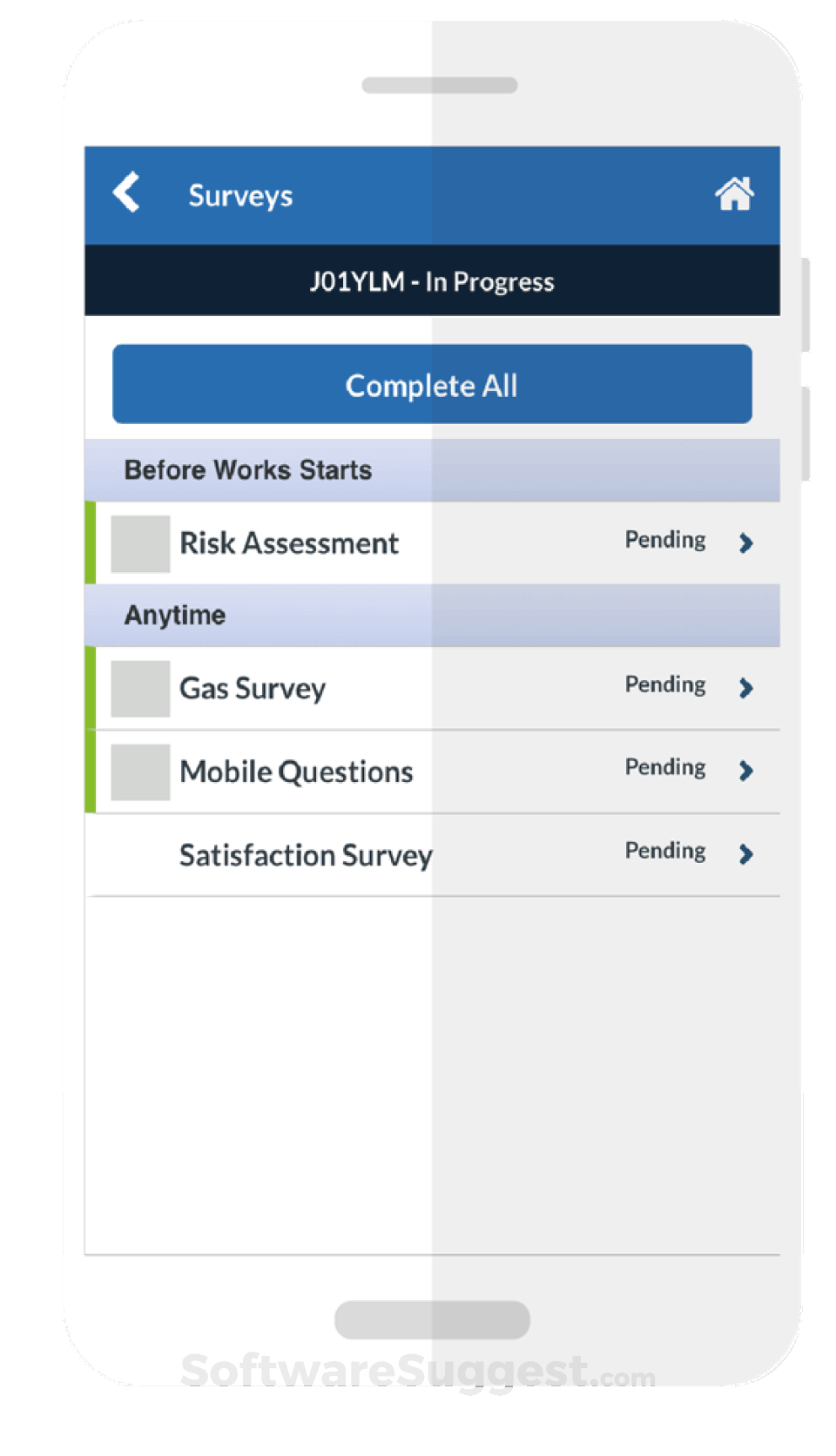The height and width of the screenshot is (1456, 836).
Task: Tap Pending status next to Risk Assessment
Action: click(x=665, y=540)
